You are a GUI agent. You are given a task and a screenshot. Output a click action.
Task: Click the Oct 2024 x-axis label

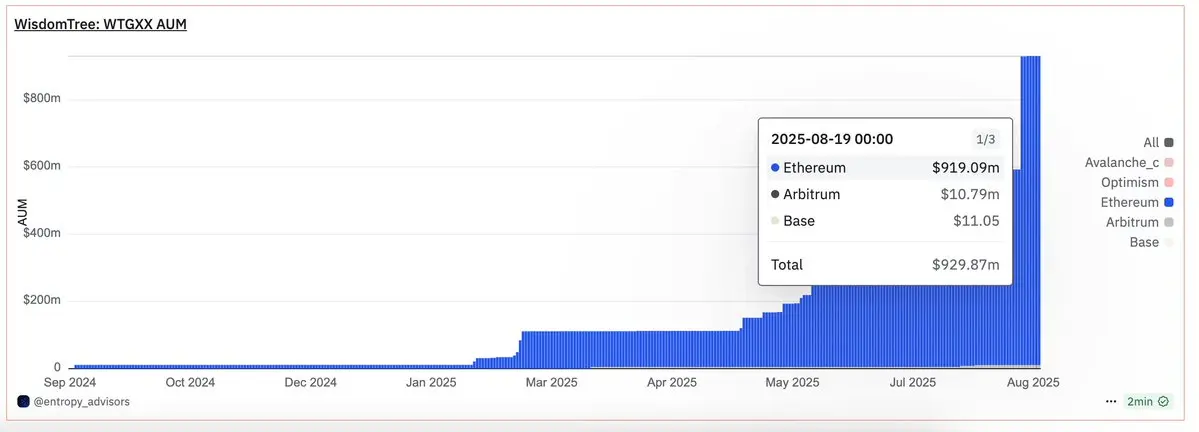click(x=190, y=382)
